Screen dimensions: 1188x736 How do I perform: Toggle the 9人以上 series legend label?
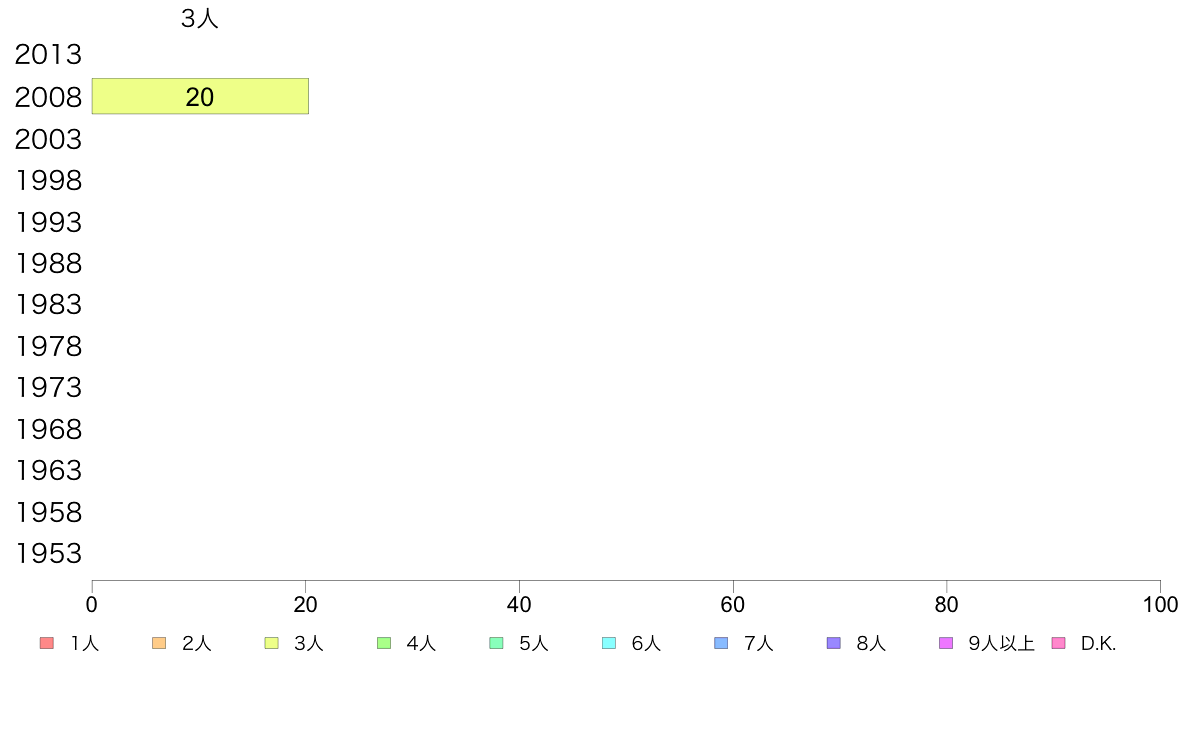click(1001, 644)
